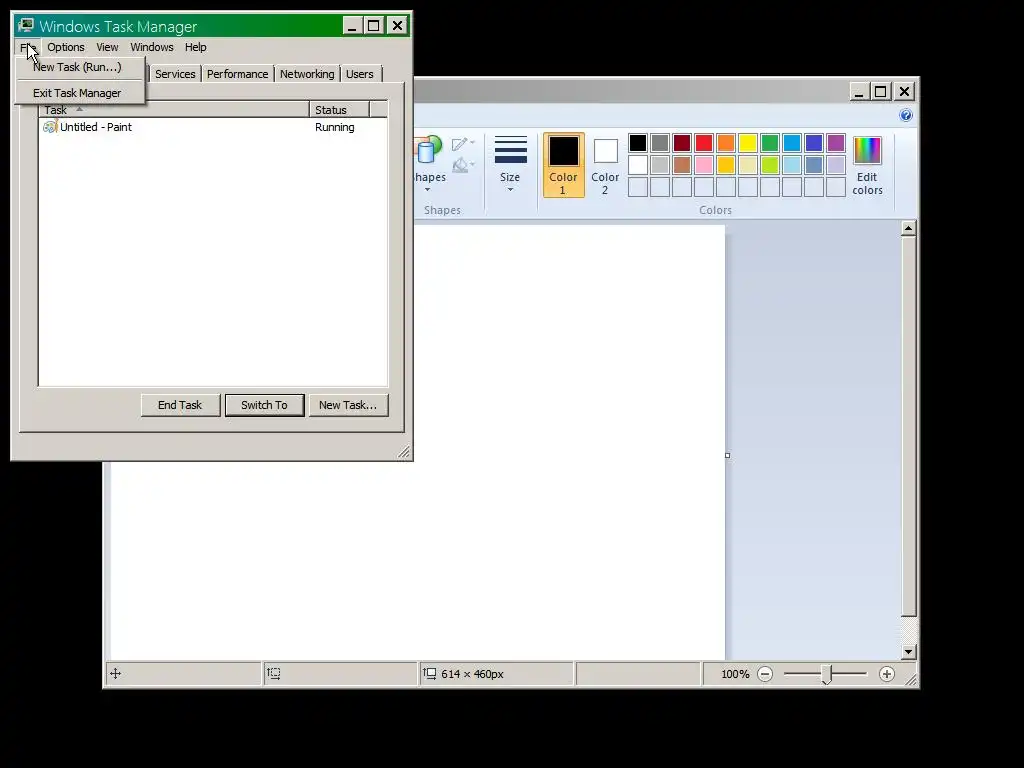Image resolution: width=1024 pixels, height=768 pixels.
Task: Click the Task Manager title bar icon
Action: click(x=25, y=25)
